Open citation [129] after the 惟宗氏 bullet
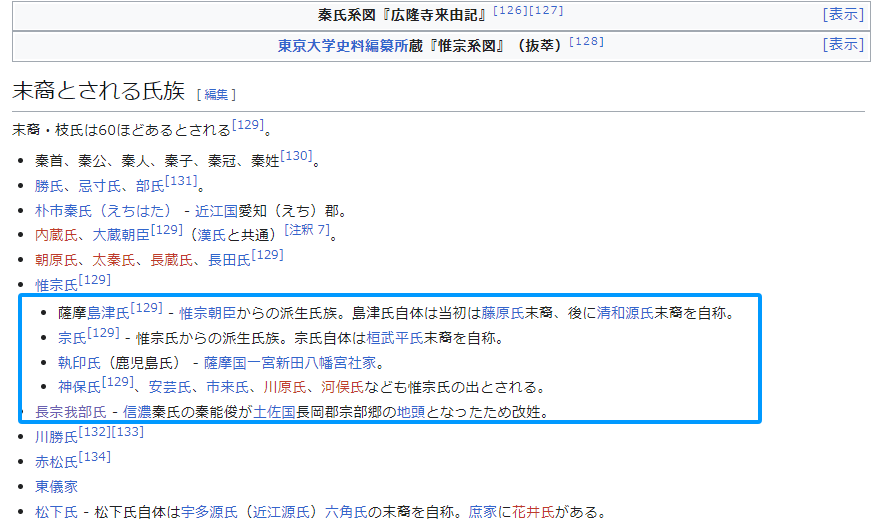The image size is (883, 530). 95,280
